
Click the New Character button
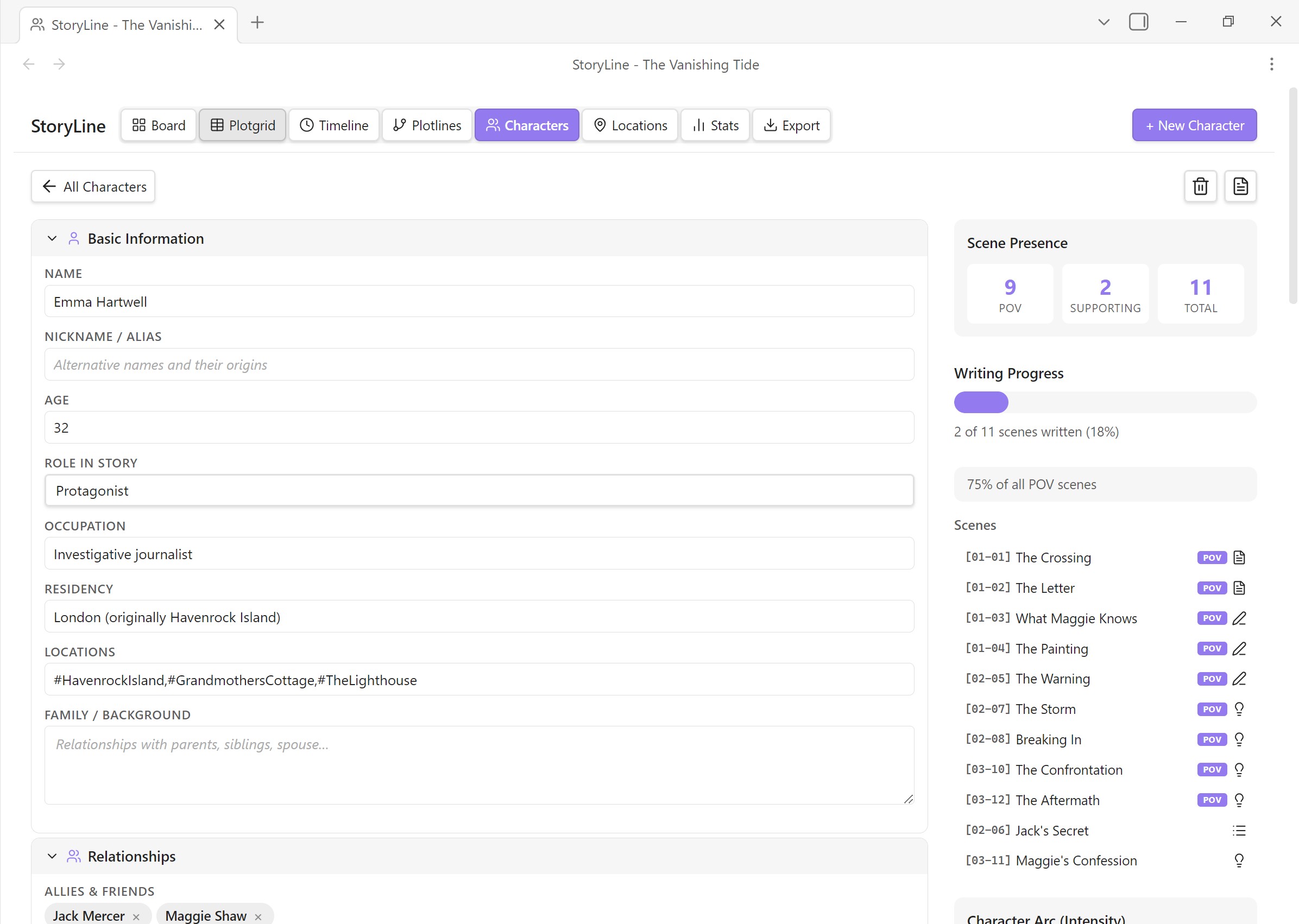coord(1194,125)
